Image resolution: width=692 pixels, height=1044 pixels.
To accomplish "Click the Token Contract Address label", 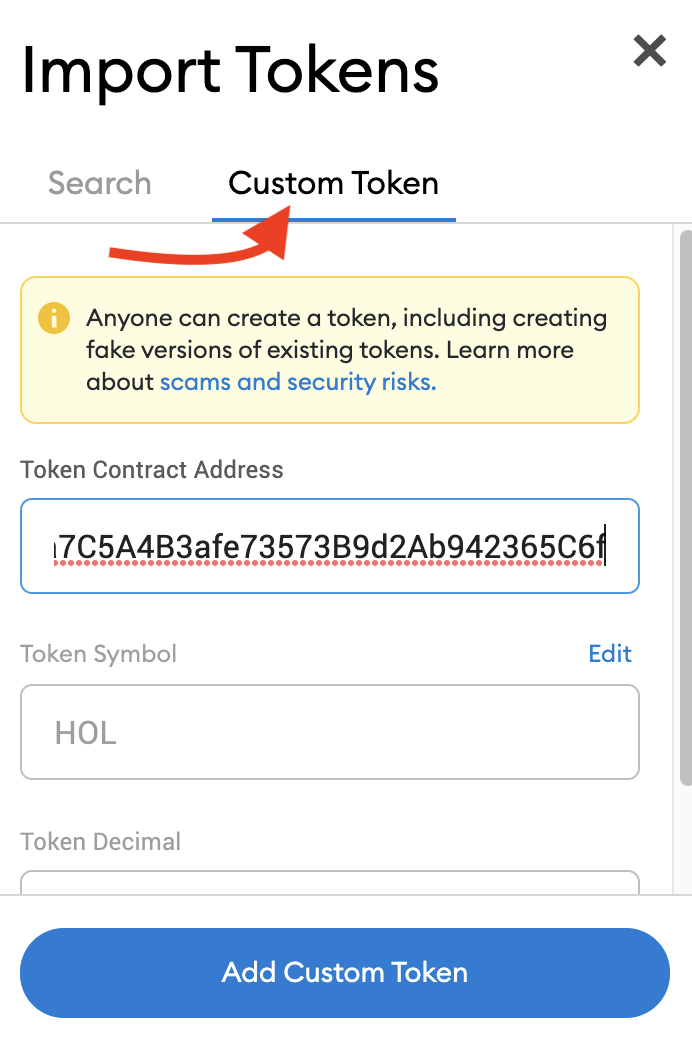I will pyautogui.click(x=152, y=470).
